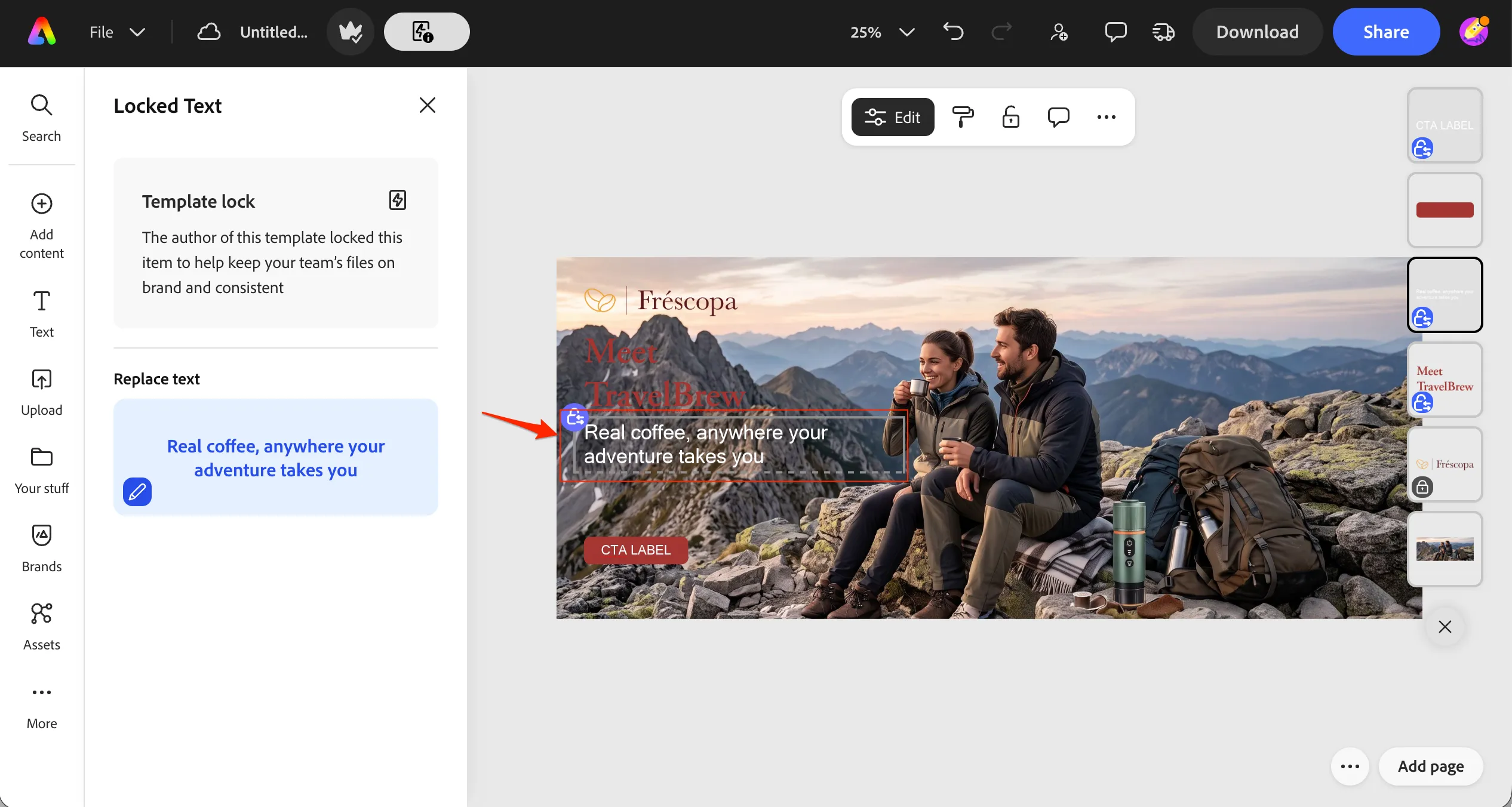Open Adobe Express home logo
Screen dimensions: 1512x807
click(x=42, y=32)
